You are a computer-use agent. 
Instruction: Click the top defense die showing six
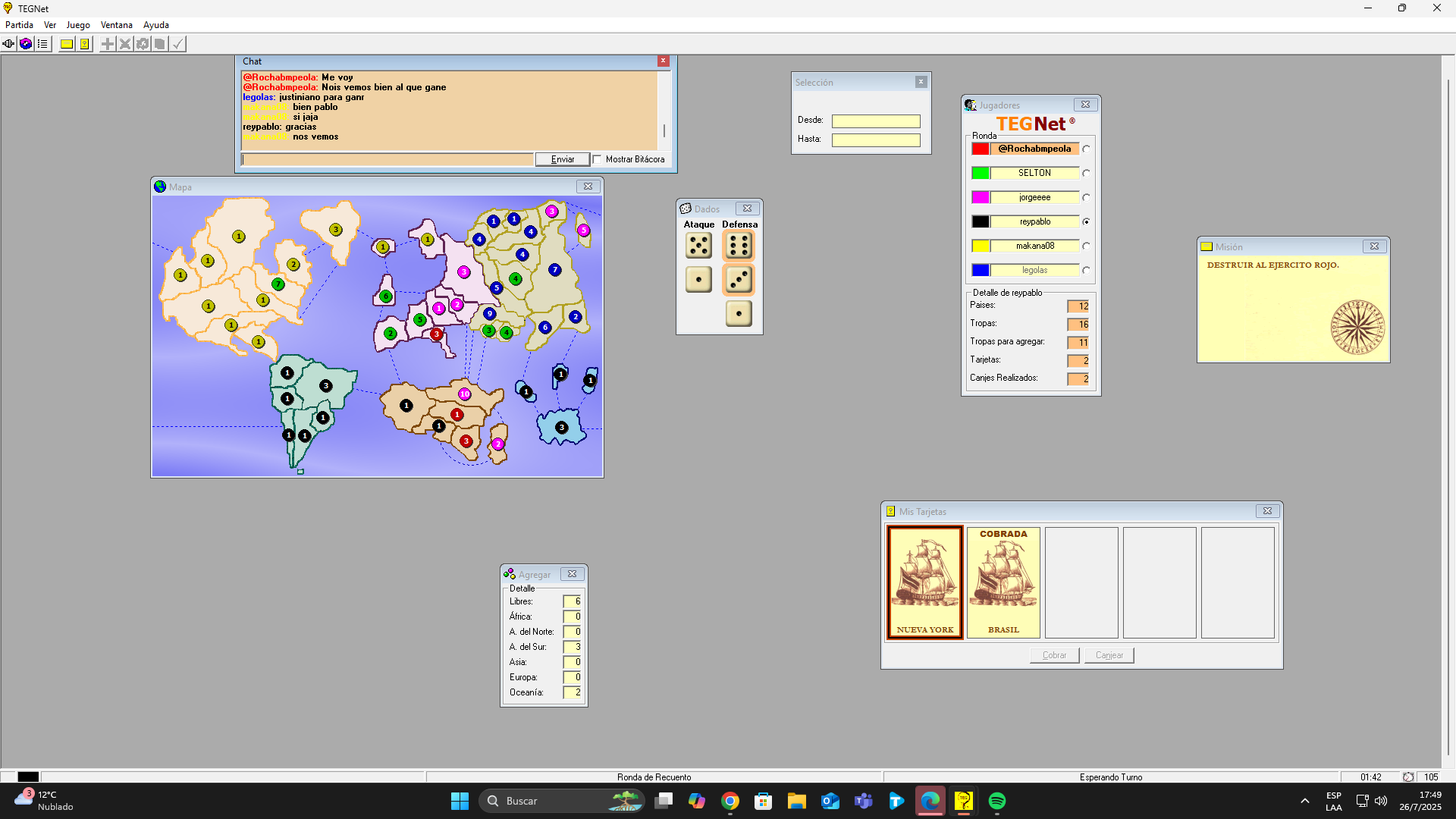pyautogui.click(x=739, y=246)
